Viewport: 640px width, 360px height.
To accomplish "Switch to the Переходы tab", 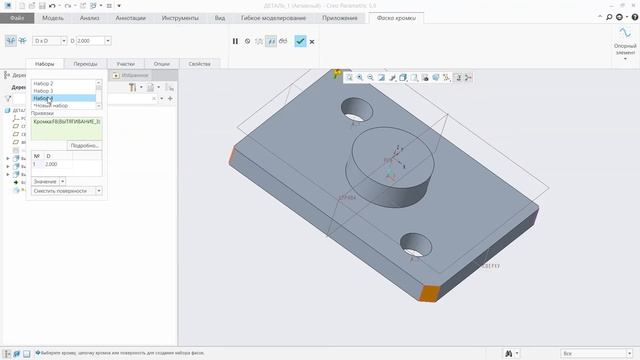I will pos(85,64).
